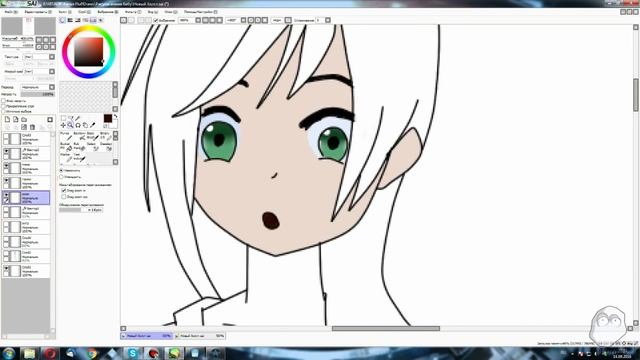
Task: Choose the Select pen tool
Action: [x=94, y=147]
